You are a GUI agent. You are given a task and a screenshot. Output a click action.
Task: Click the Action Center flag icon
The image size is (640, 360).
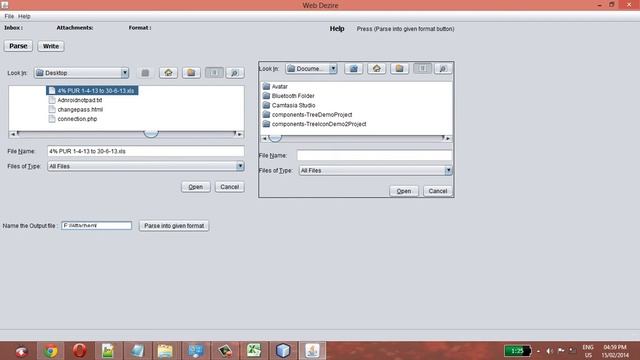pos(561,351)
